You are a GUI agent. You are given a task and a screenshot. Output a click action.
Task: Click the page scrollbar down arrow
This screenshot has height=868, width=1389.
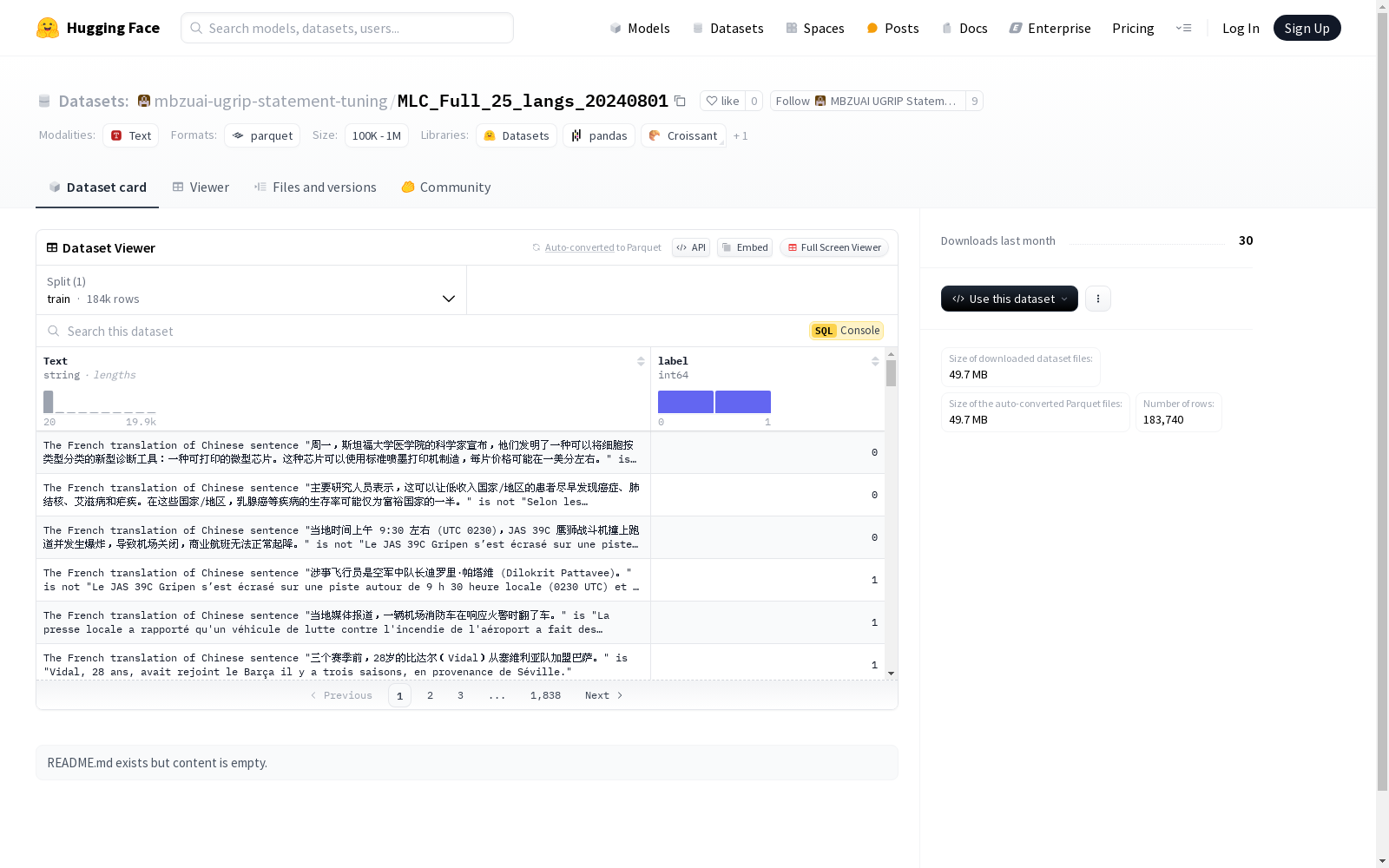[x=1382, y=861]
